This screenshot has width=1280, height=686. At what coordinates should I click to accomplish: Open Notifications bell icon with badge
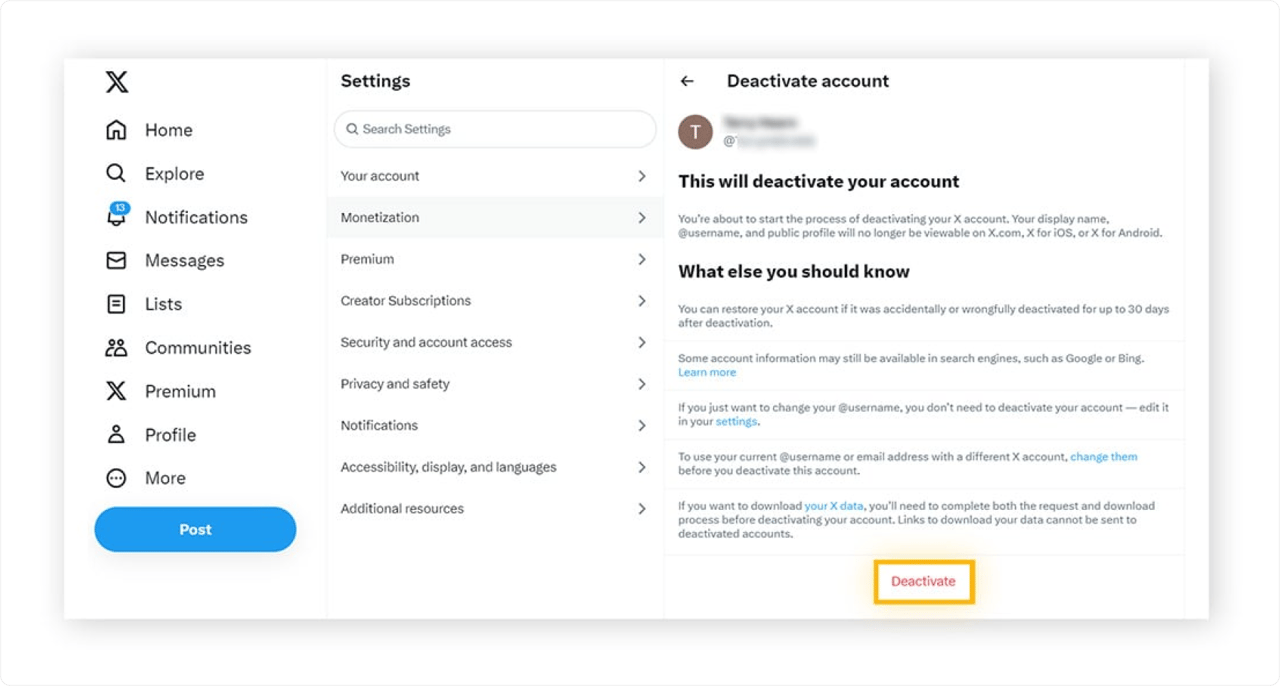117,217
